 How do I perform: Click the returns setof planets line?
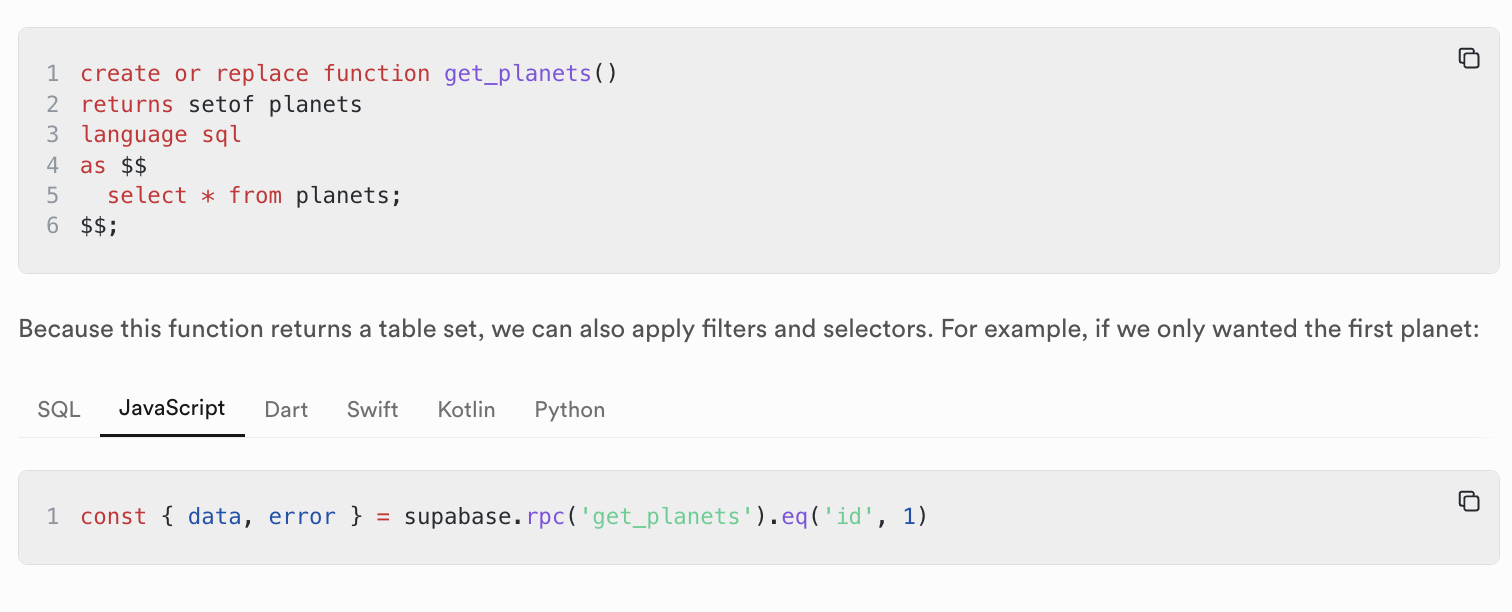tap(221, 104)
